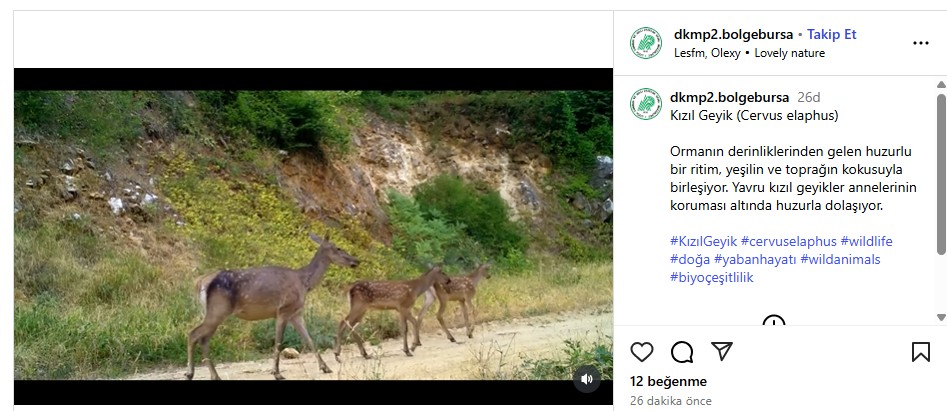Open #biyoçeşitlilik hashtag link

tap(712, 277)
